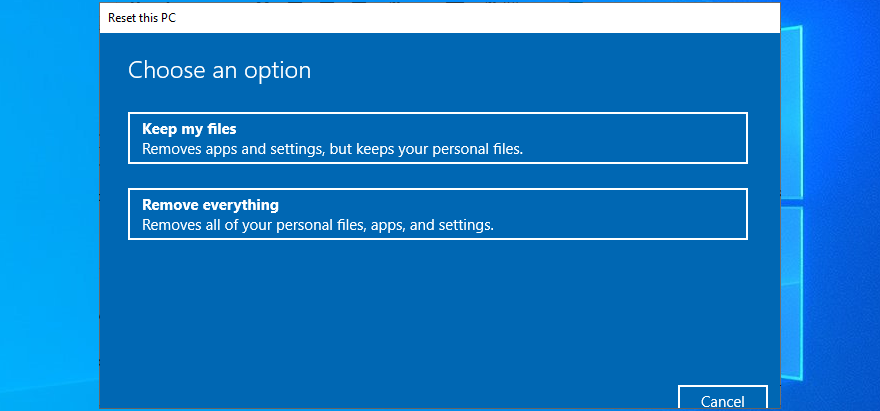This screenshot has width=880, height=411.
Task: Click blank area left of Cancel button
Action: 500,397
